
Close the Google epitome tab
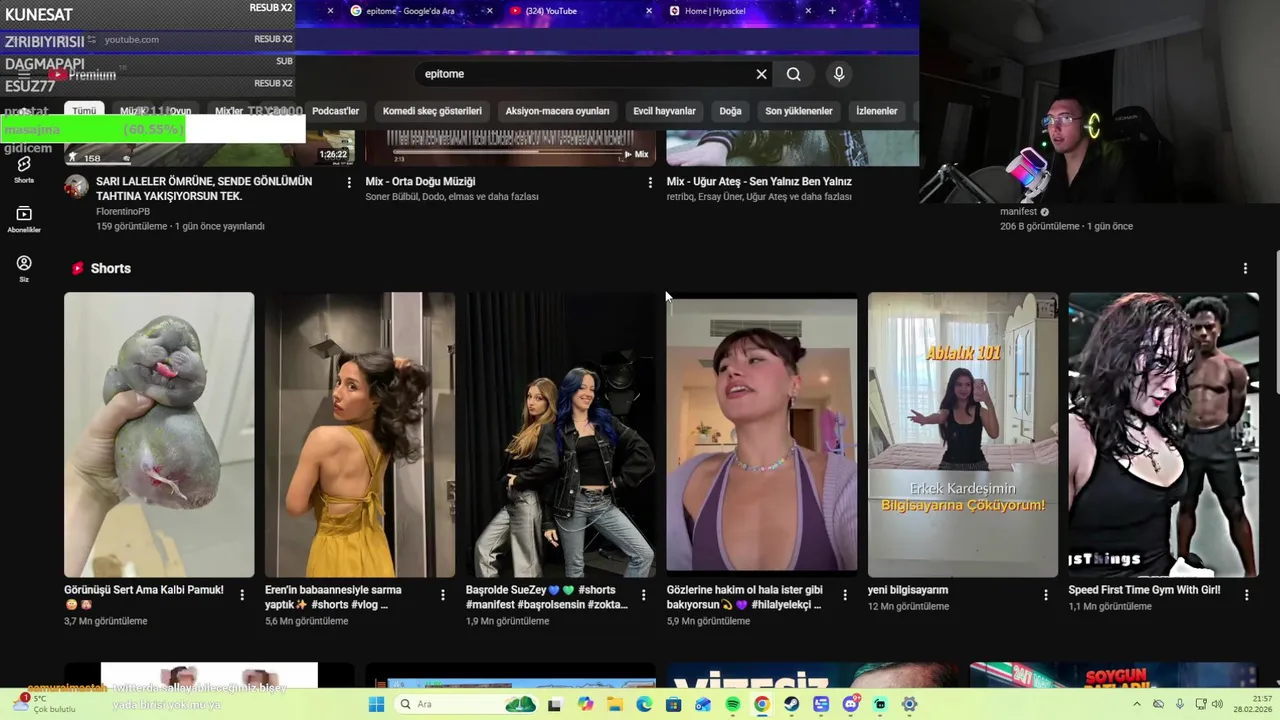click(x=489, y=11)
